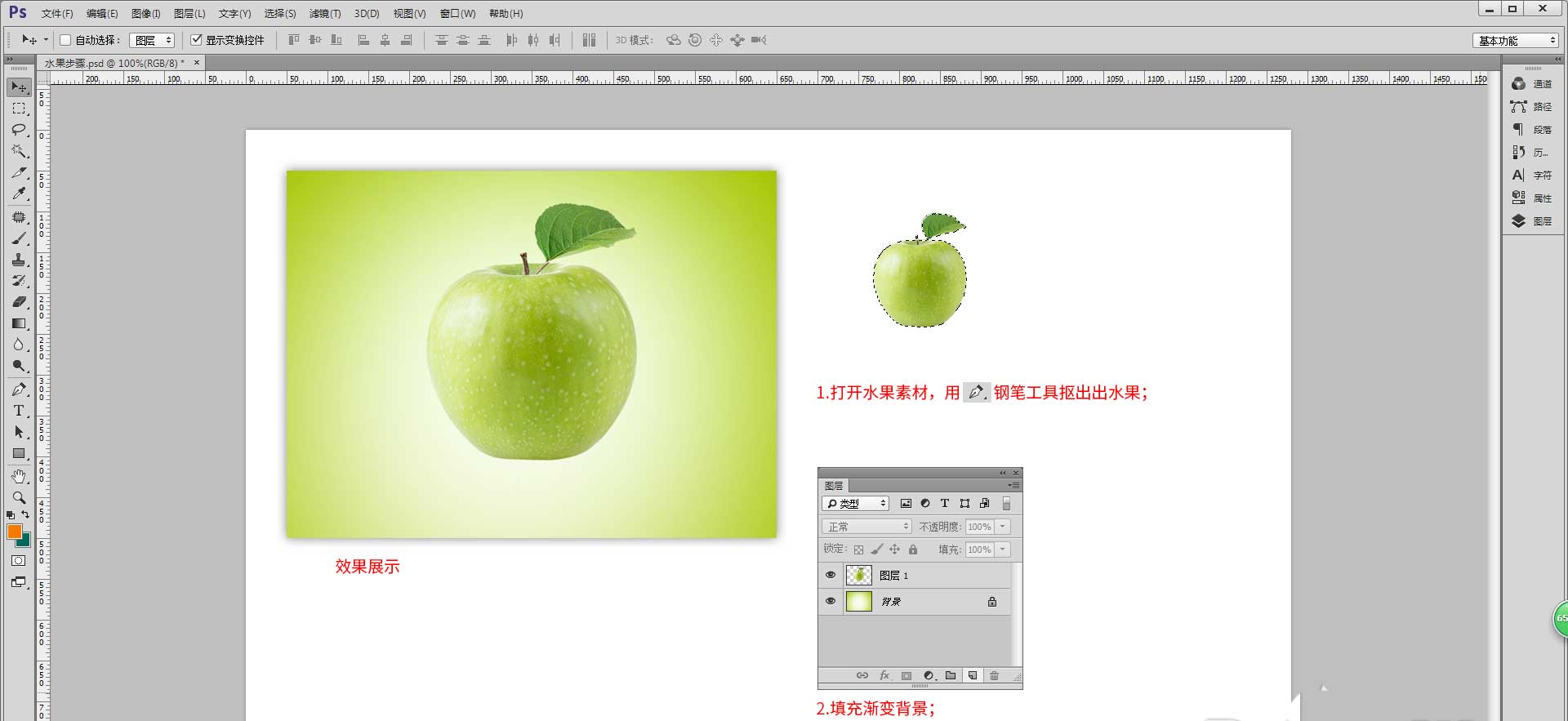Change screen mode button
The width and height of the screenshot is (1568, 721).
pyautogui.click(x=19, y=582)
